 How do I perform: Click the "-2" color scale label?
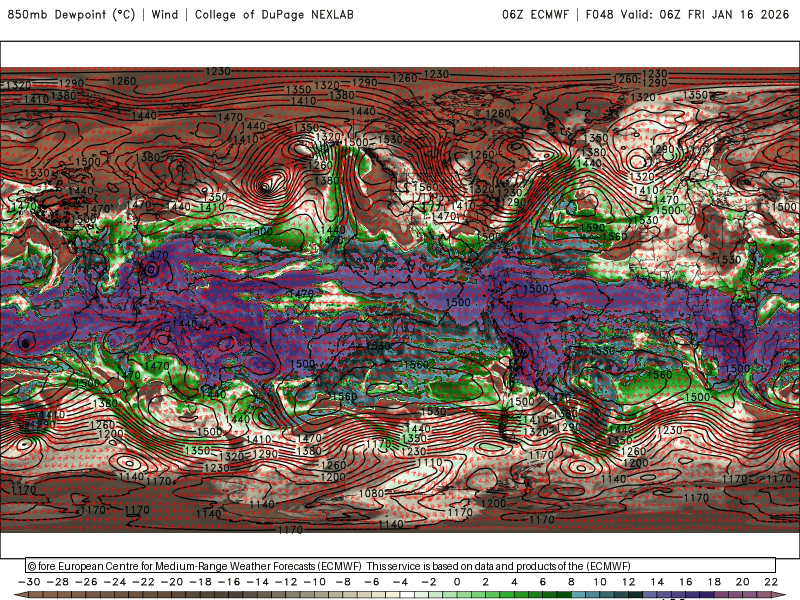pyautogui.click(x=429, y=582)
